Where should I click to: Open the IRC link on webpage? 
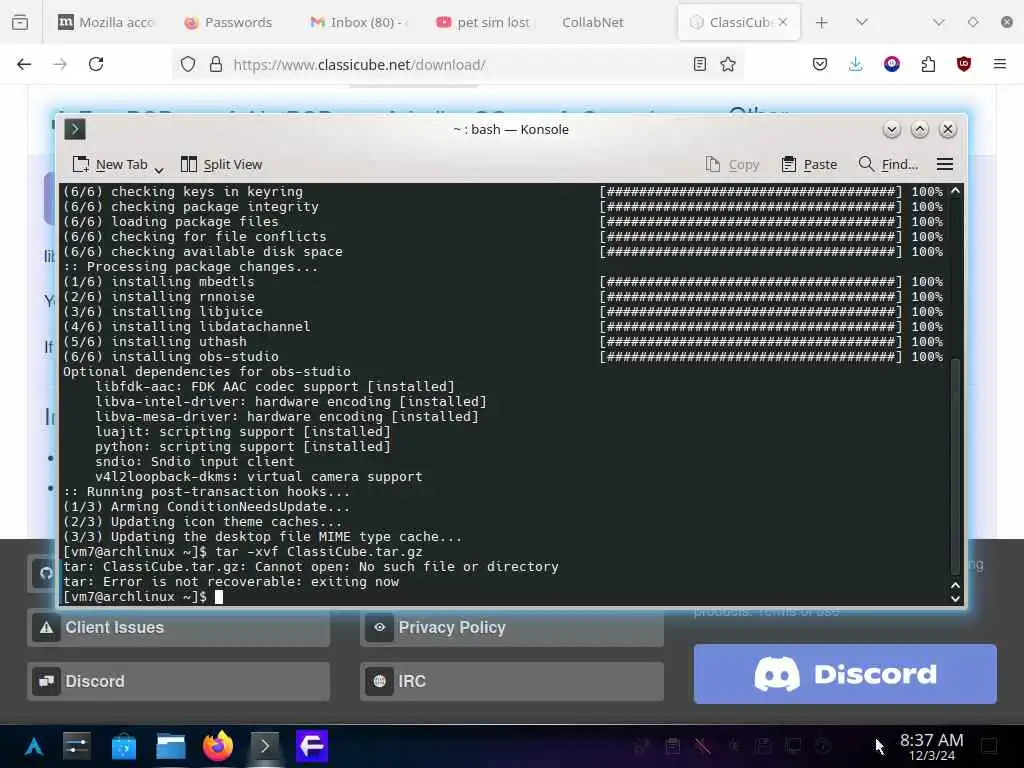(512, 682)
